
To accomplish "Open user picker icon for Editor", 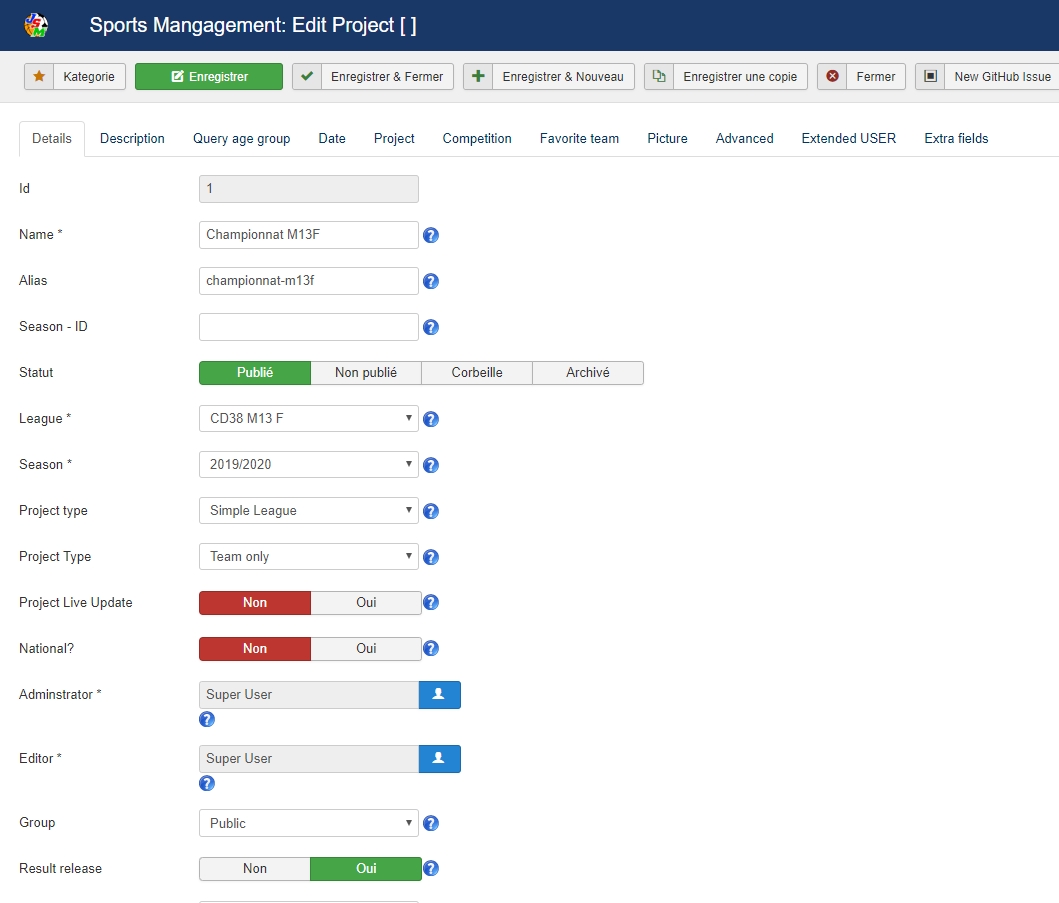I will (439, 759).
